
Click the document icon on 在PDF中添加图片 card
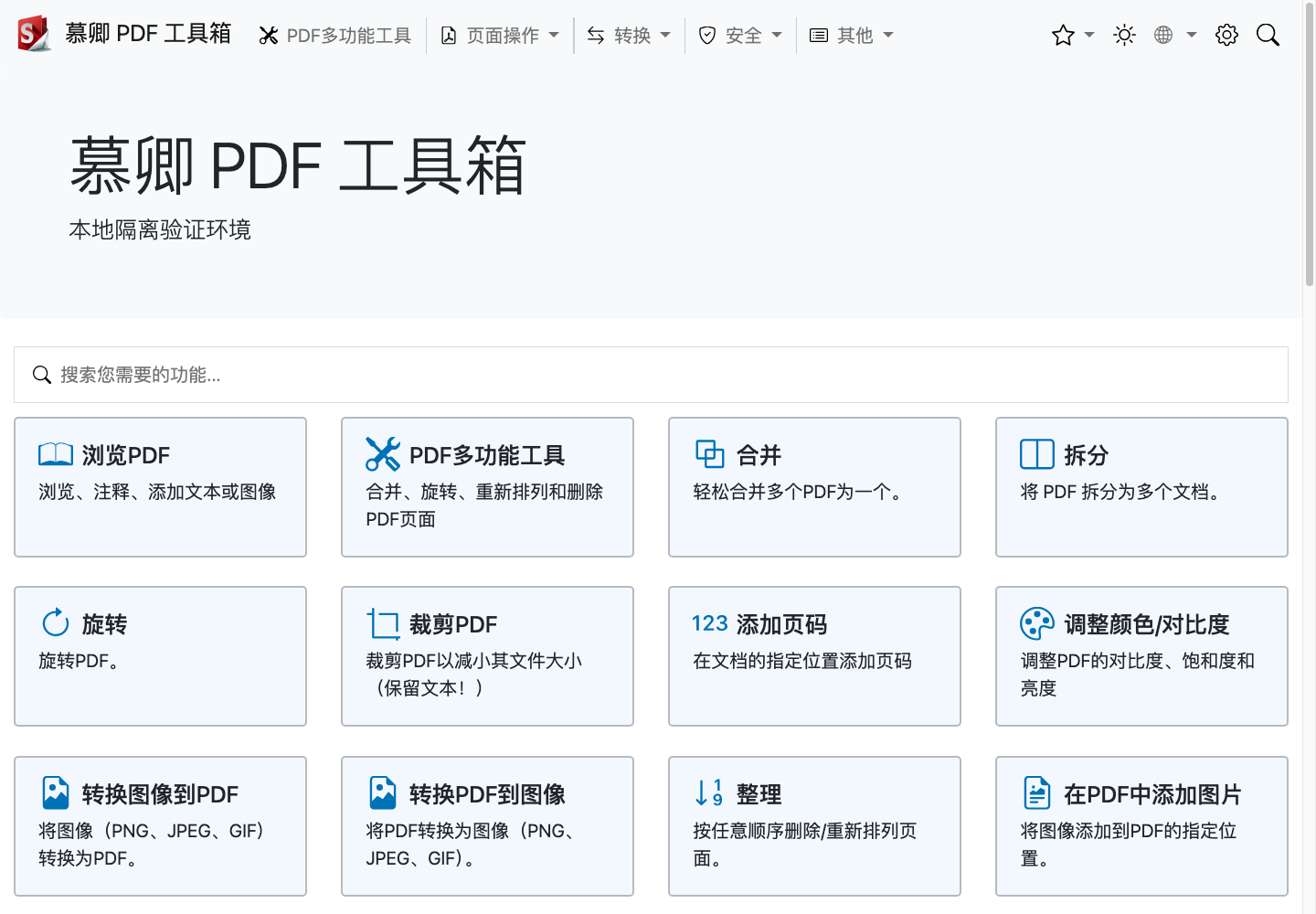pyautogui.click(x=1037, y=792)
